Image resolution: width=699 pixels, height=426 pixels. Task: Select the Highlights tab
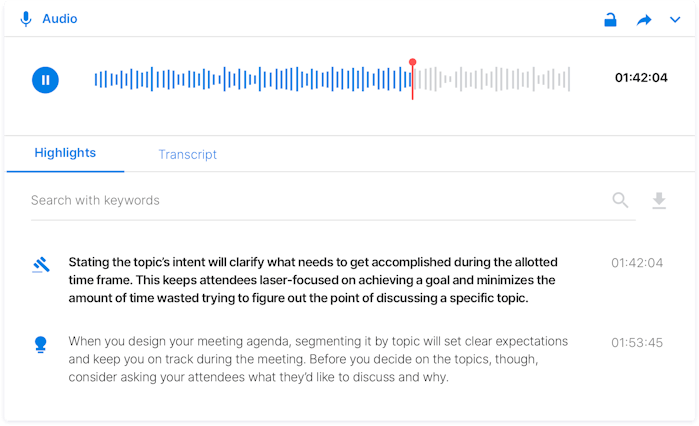pyautogui.click(x=65, y=153)
